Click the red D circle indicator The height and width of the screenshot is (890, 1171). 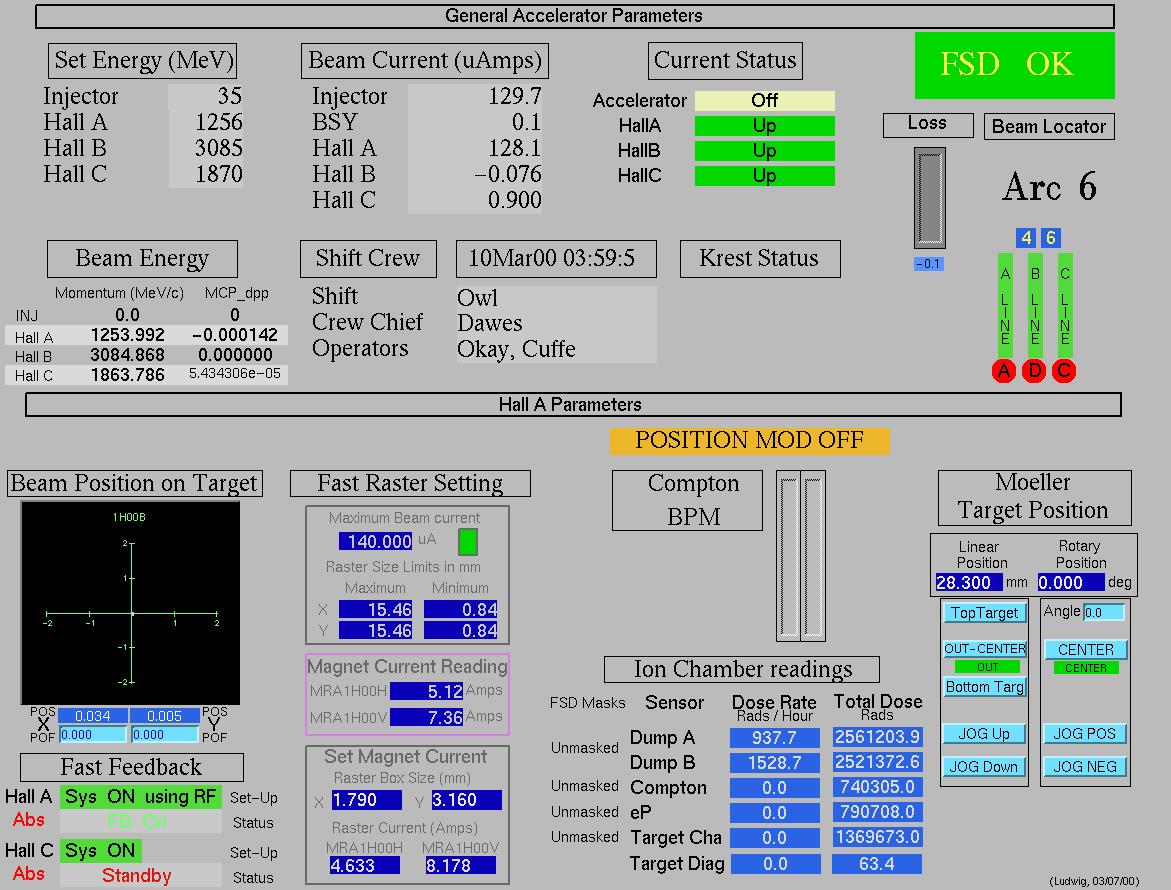pos(1034,371)
